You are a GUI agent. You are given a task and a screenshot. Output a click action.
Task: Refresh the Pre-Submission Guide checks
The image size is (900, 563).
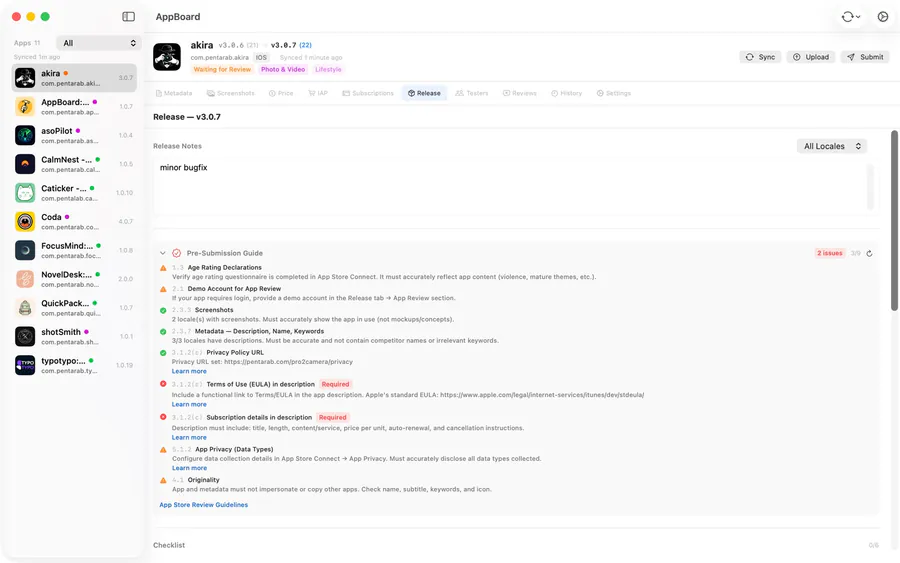click(869, 253)
